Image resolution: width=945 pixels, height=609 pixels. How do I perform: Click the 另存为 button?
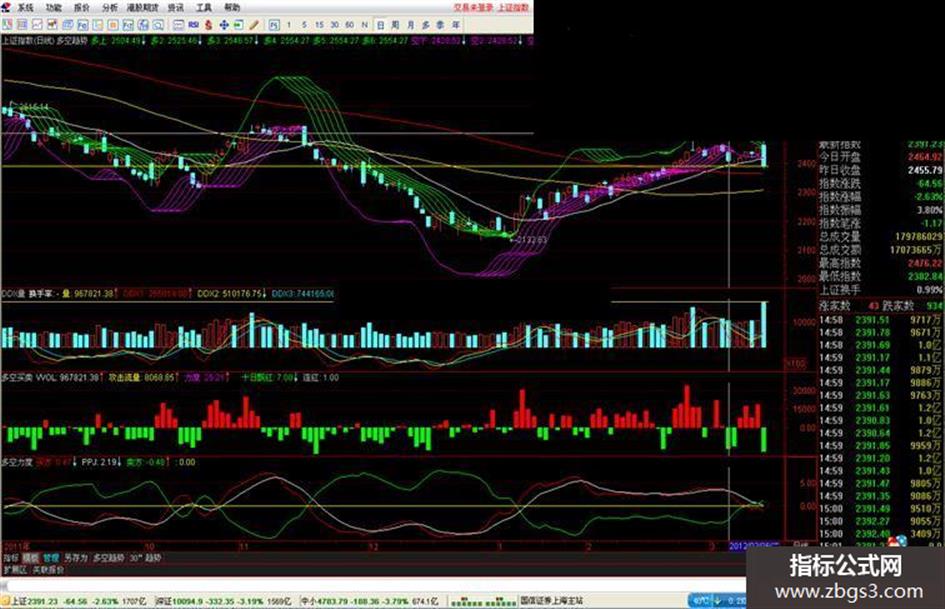(x=76, y=558)
